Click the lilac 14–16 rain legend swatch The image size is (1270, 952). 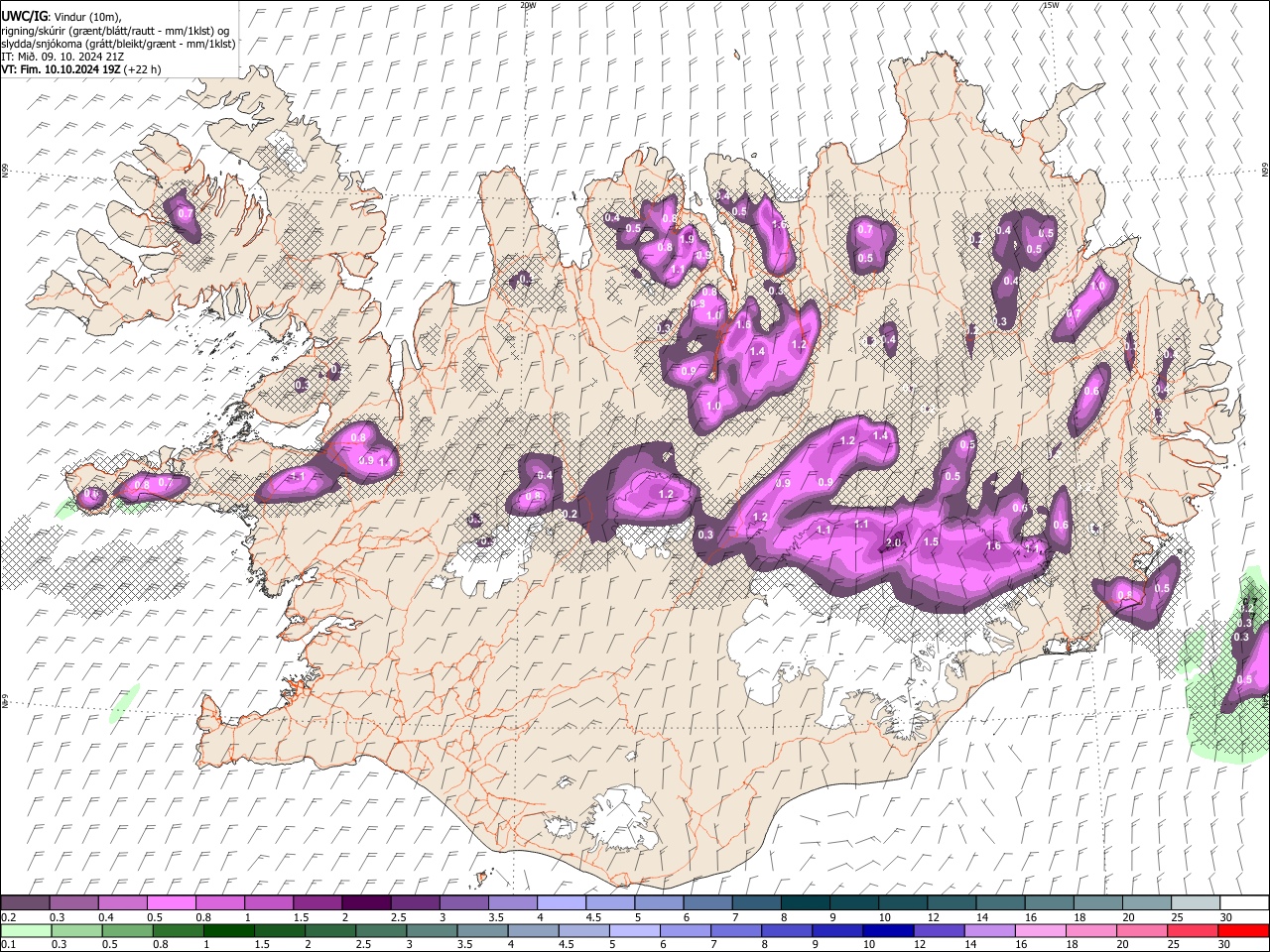[x=989, y=930]
